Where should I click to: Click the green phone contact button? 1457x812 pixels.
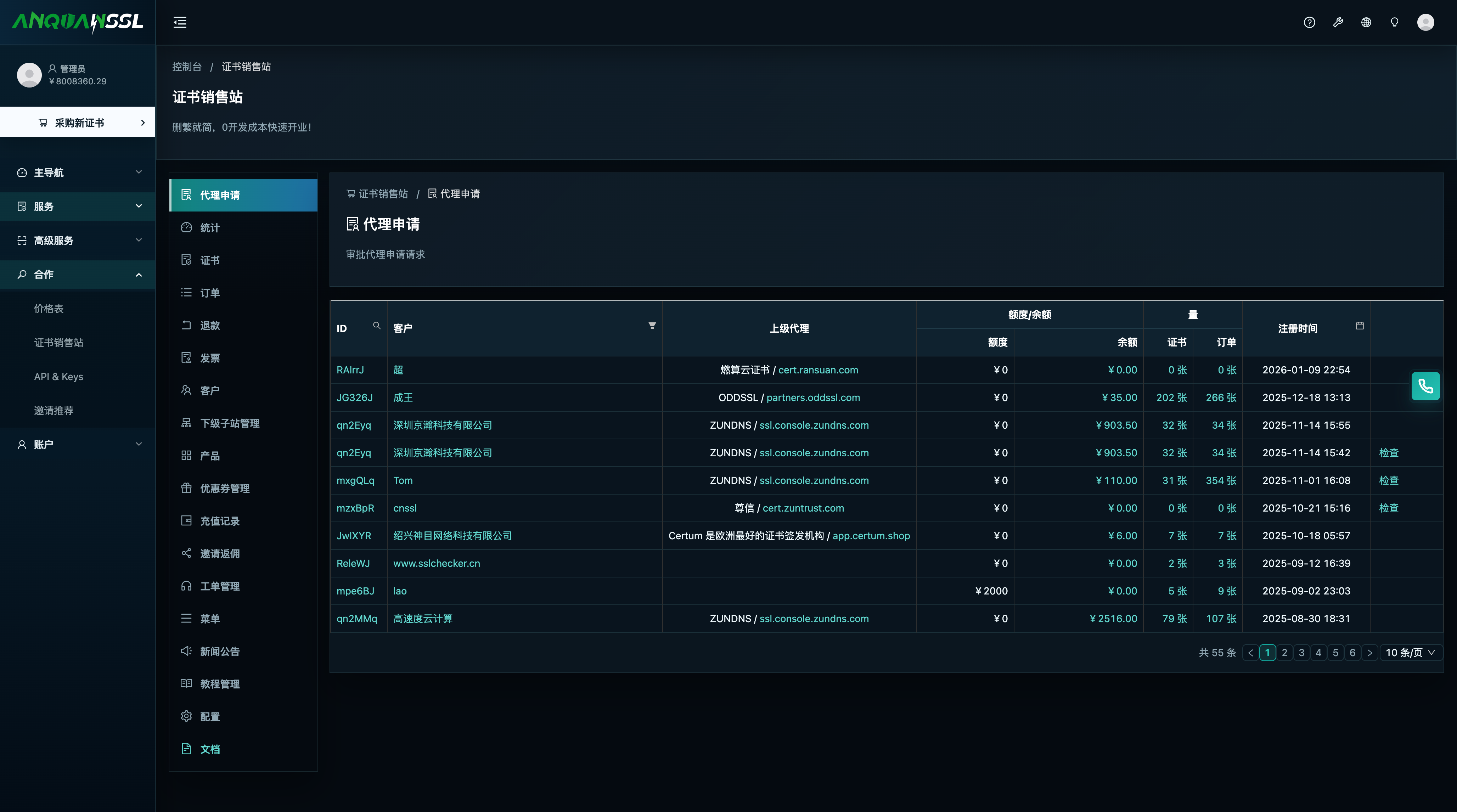1425,386
